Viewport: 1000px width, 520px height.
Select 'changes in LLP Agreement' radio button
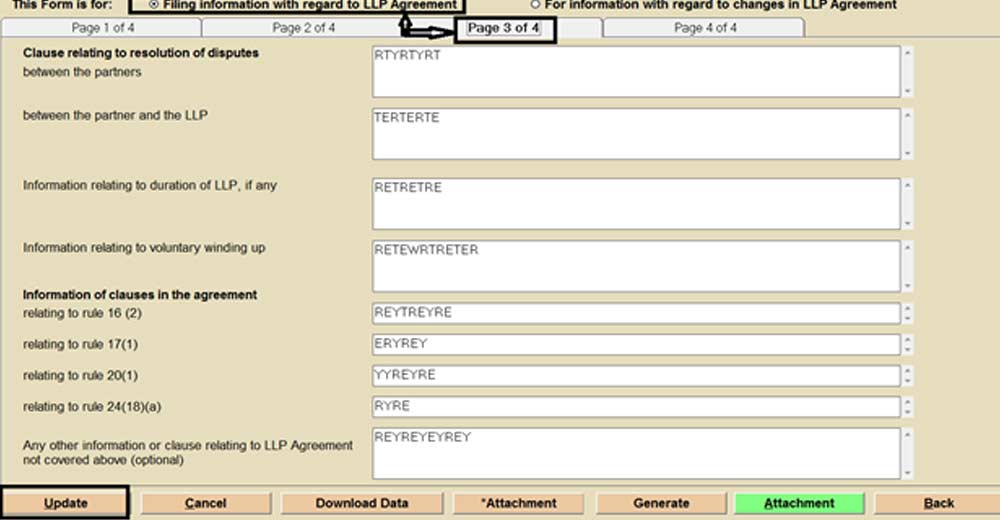pyautogui.click(x=535, y=5)
